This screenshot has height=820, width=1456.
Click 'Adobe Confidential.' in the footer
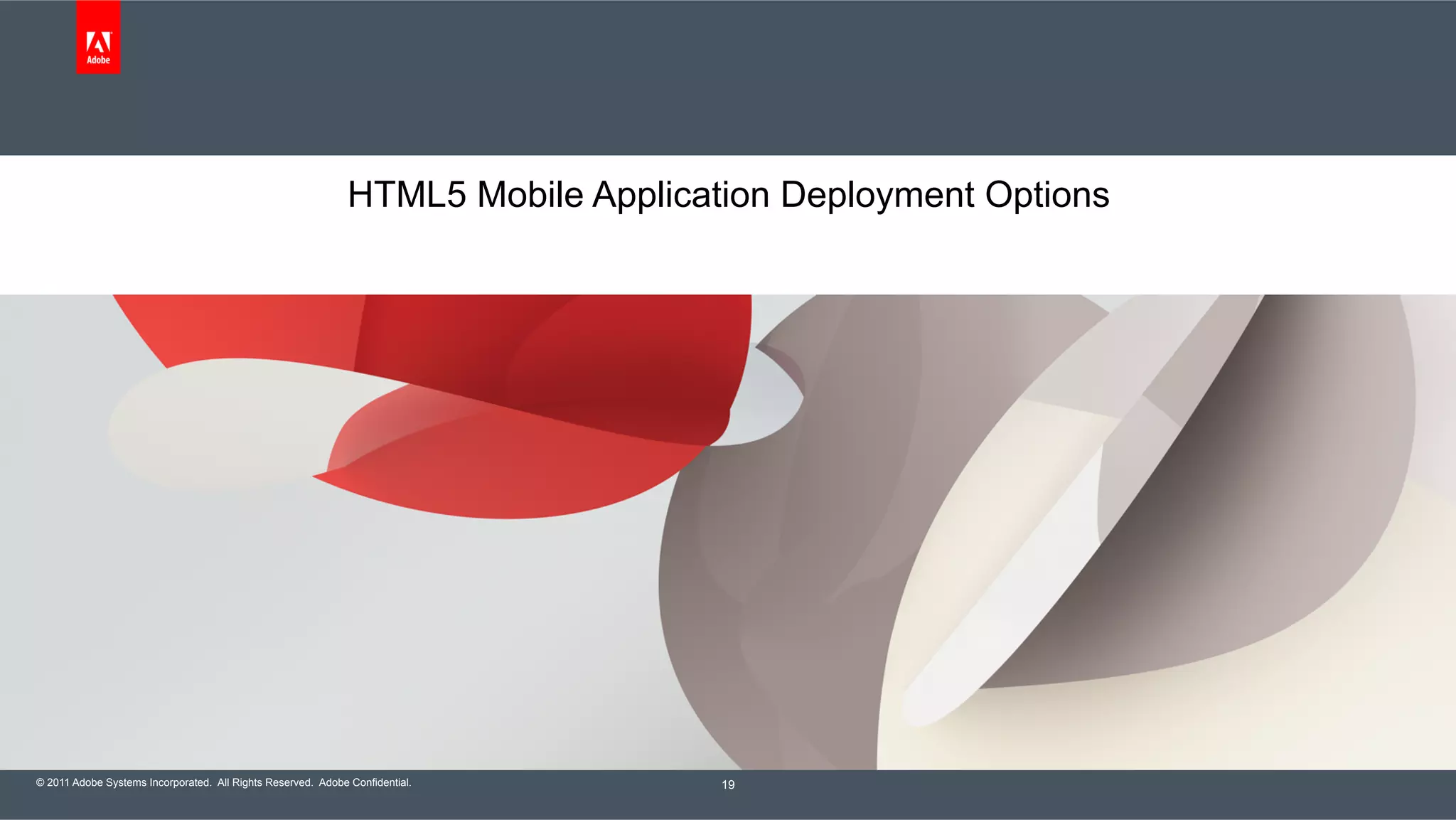[365, 782]
